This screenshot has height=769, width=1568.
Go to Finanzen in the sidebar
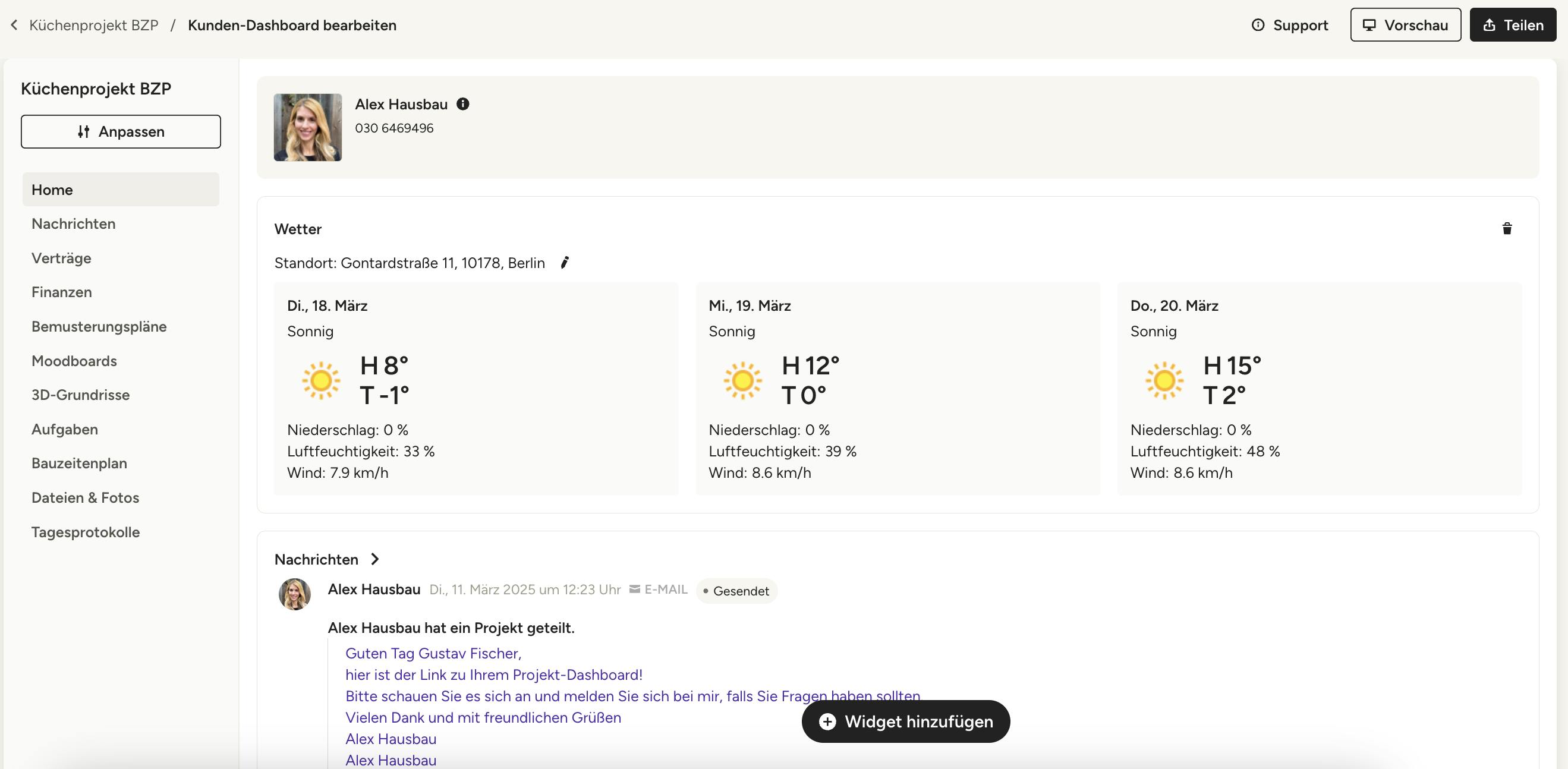(61, 292)
